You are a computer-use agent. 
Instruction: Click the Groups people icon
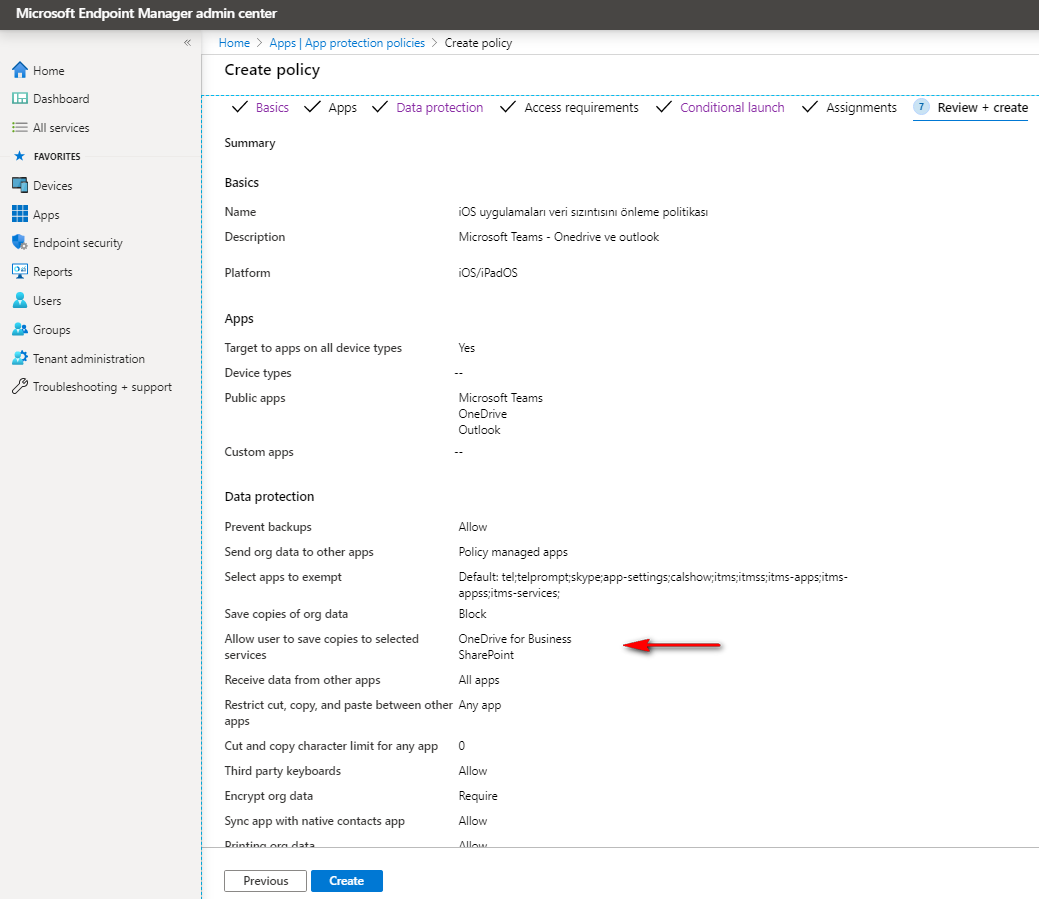[20, 329]
